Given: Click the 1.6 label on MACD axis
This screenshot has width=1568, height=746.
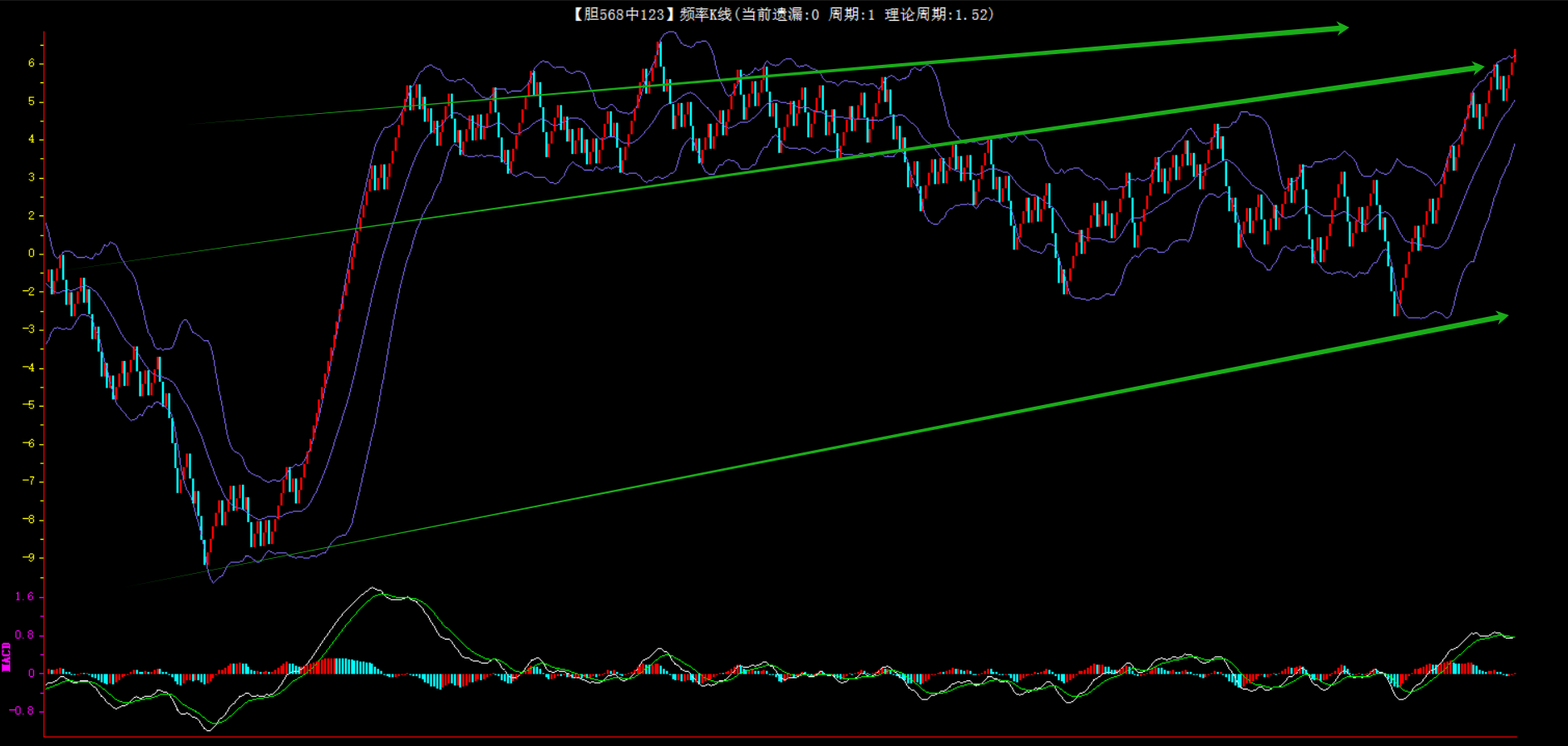Looking at the screenshot, I should (x=25, y=597).
